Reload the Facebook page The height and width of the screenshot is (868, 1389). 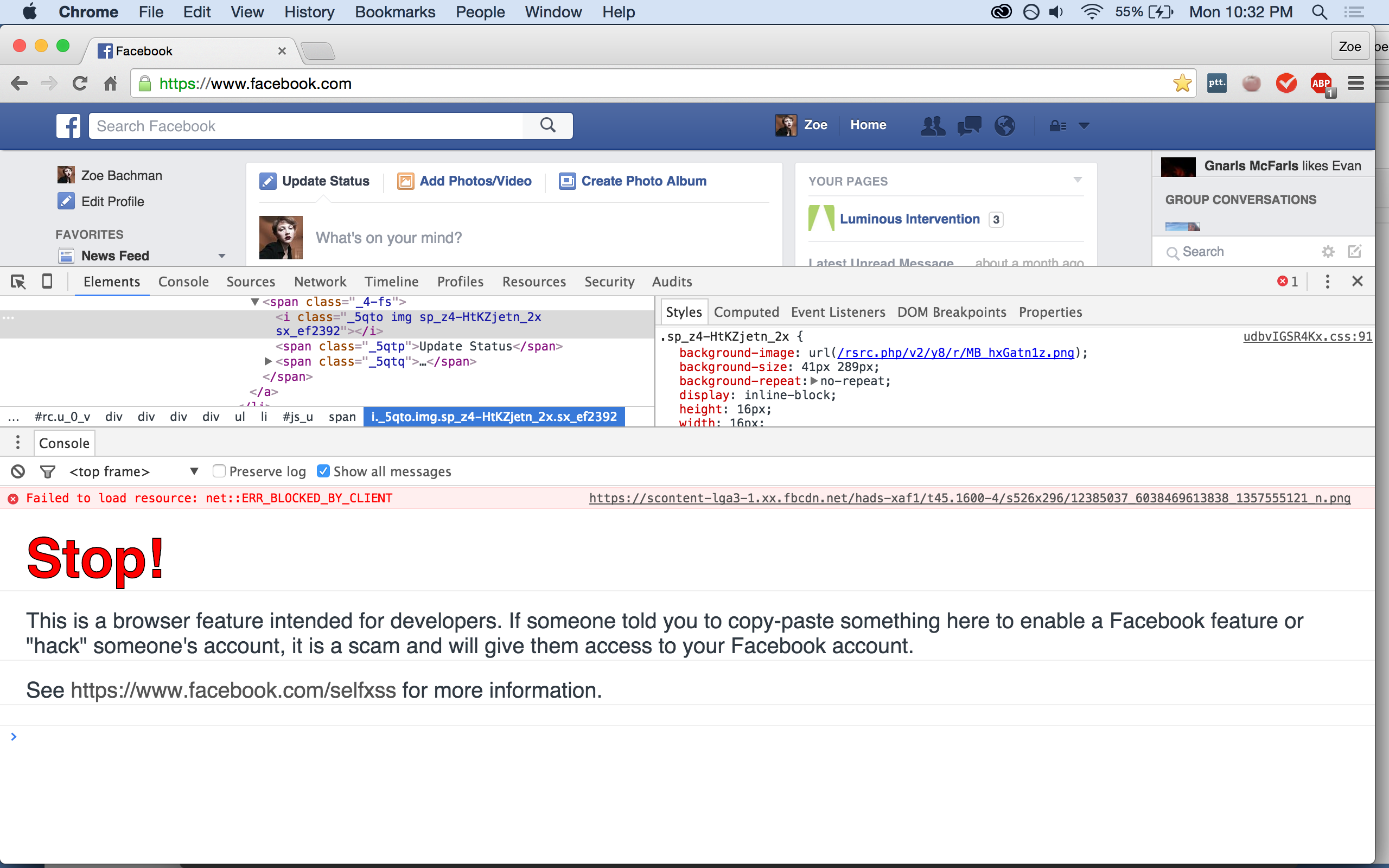[80, 84]
